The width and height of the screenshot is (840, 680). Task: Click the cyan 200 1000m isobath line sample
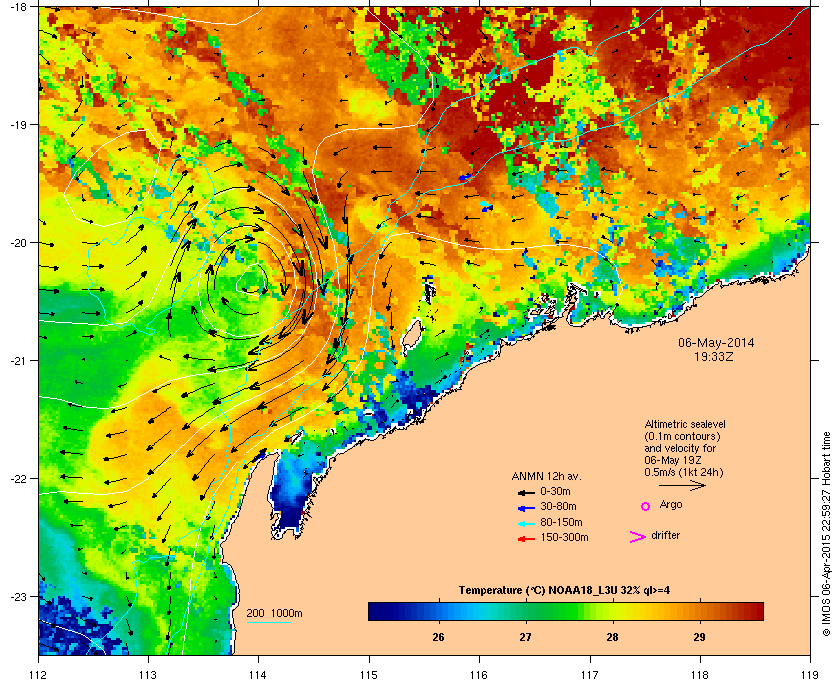click(268, 622)
